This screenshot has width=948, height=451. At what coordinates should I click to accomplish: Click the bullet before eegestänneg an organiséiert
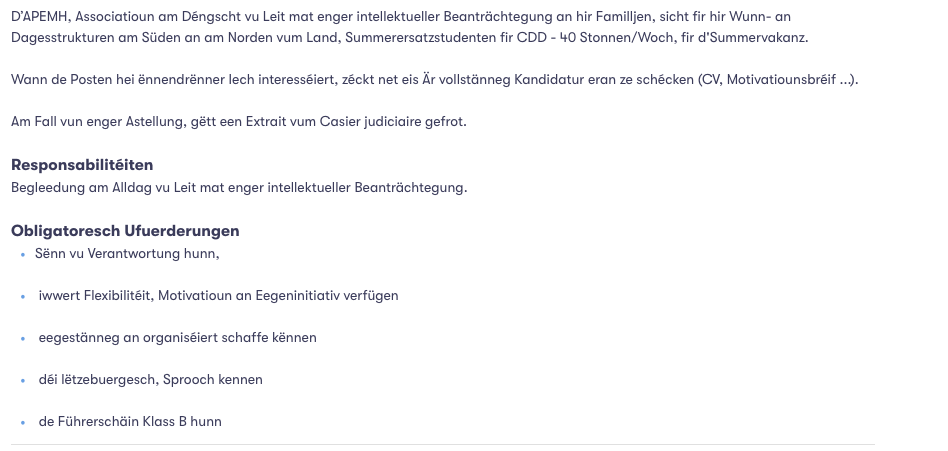(23, 339)
